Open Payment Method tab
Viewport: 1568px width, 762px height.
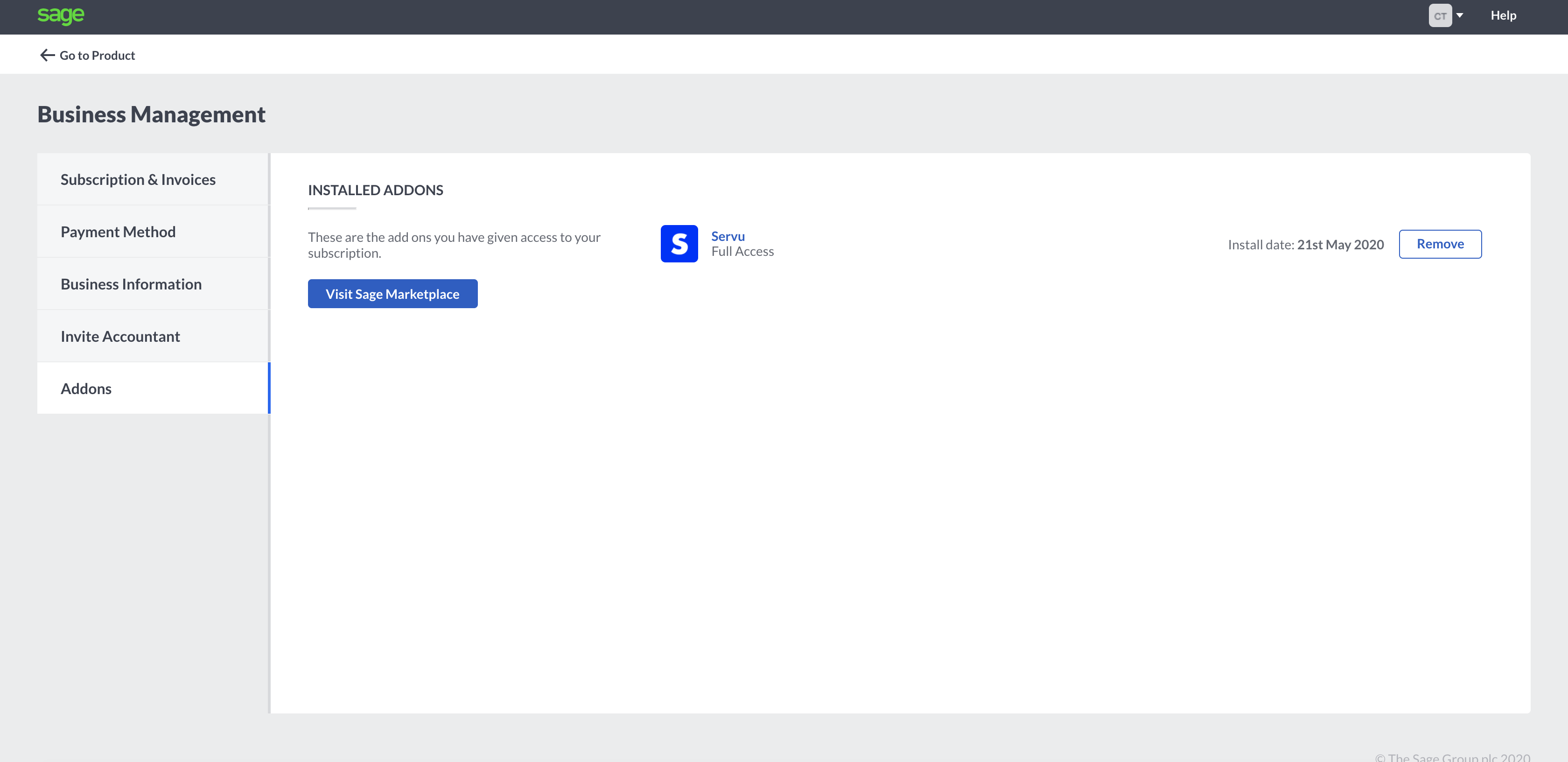click(153, 232)
